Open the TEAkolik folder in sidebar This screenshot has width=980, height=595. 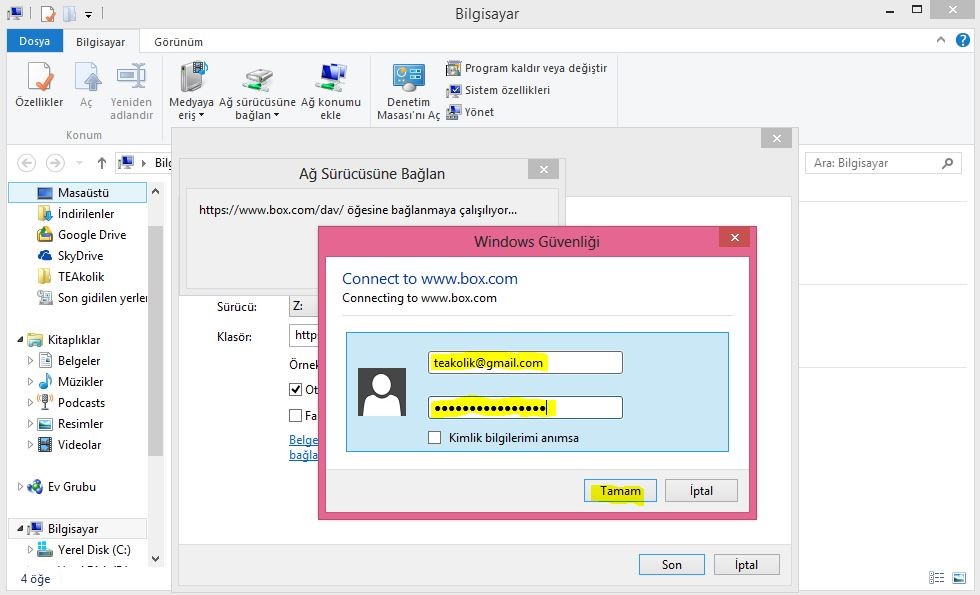pyautogui.click(x=71, y=277)
